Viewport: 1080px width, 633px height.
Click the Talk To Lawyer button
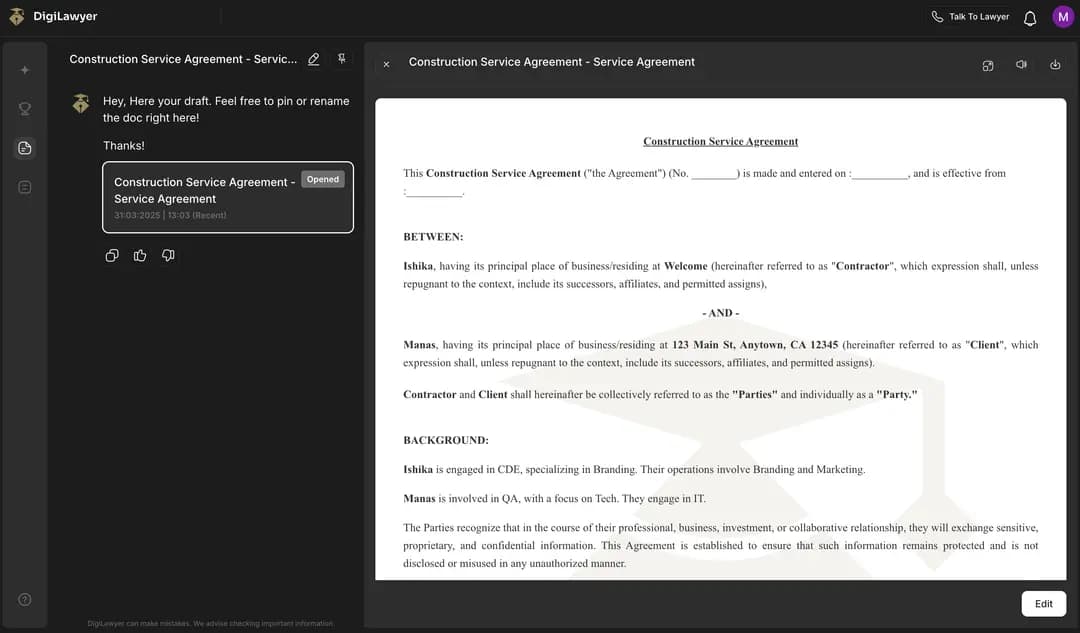969,17
